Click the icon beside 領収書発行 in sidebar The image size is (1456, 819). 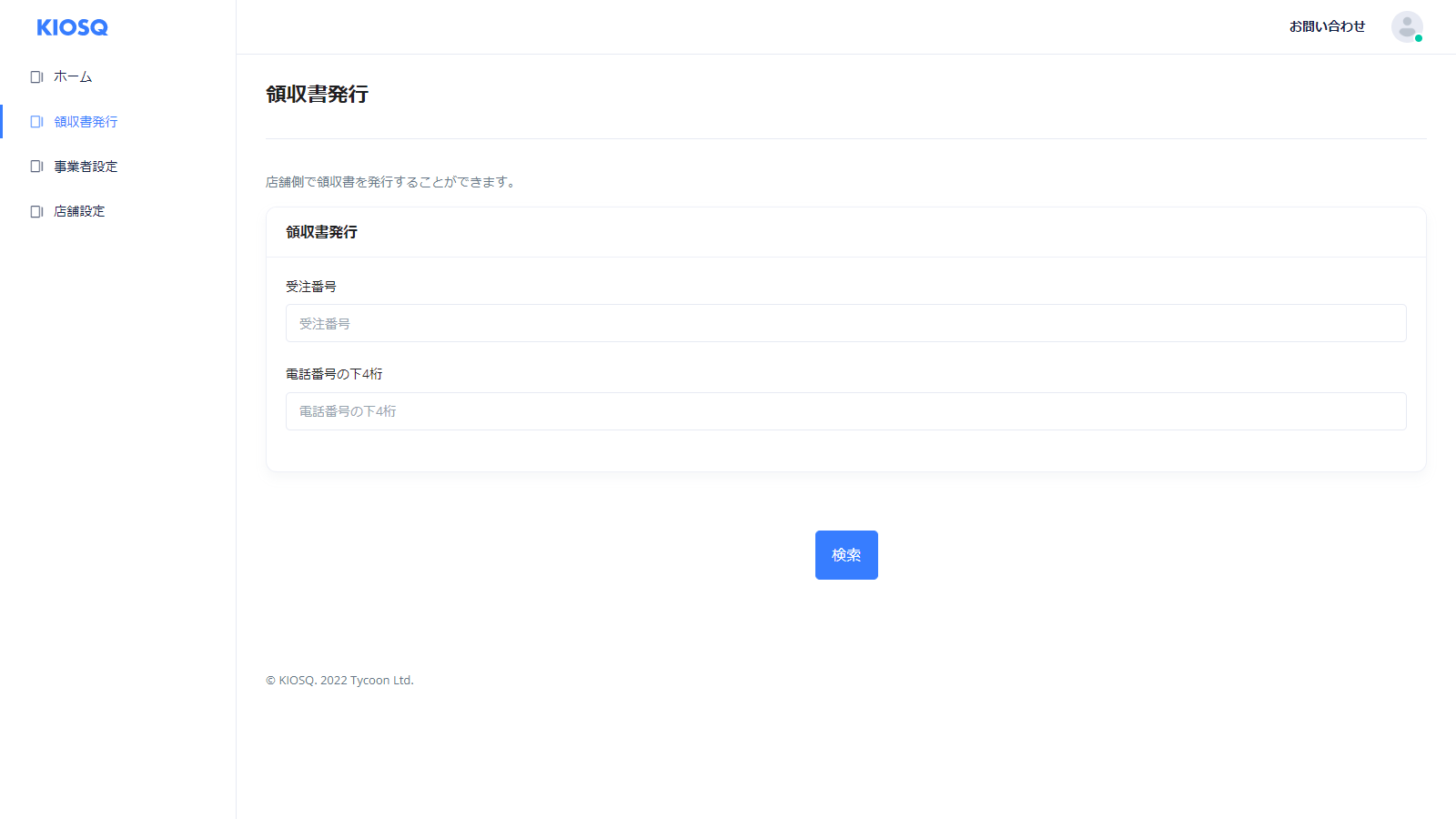pos(36,122)
